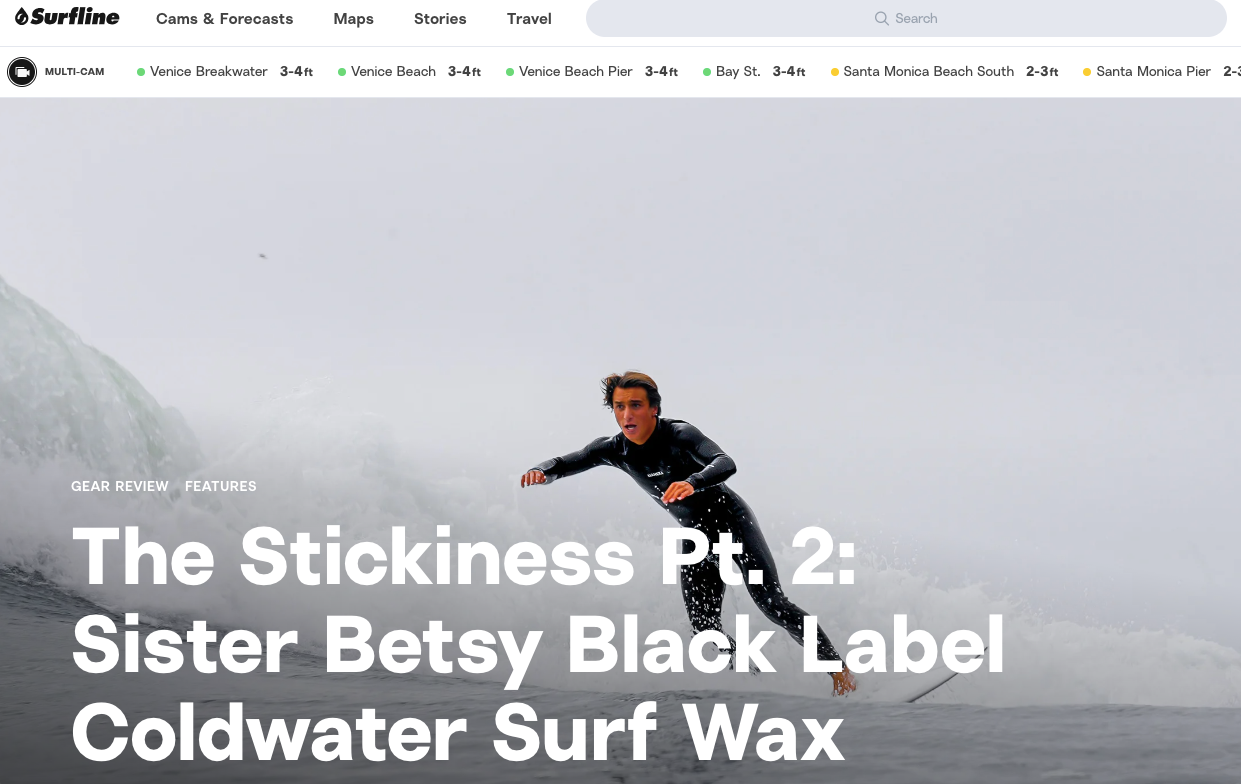Open Venice Beach 3-4ft report

click(x=410, y=72)
